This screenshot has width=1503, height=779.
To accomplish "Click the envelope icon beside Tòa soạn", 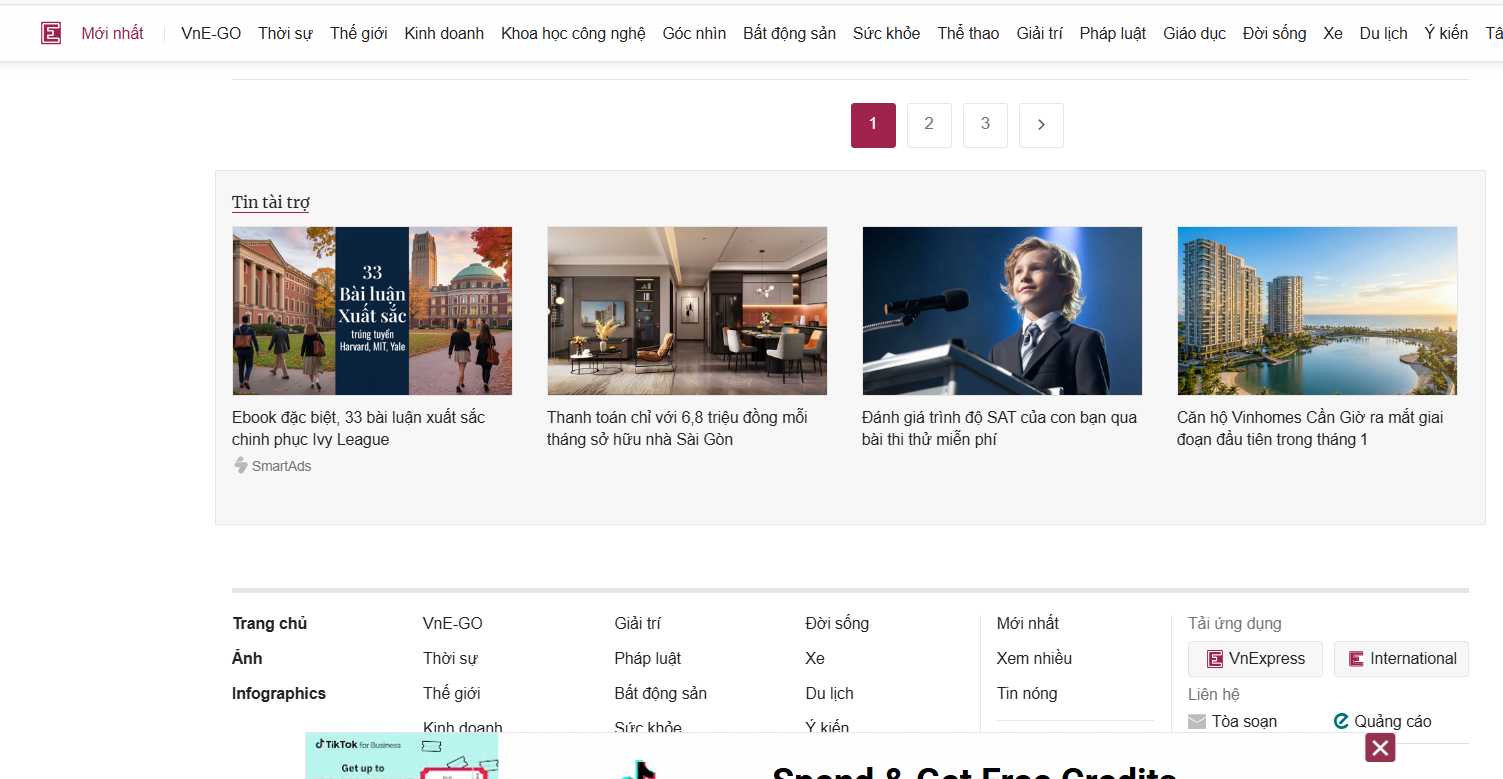I will coord(1197,720).
